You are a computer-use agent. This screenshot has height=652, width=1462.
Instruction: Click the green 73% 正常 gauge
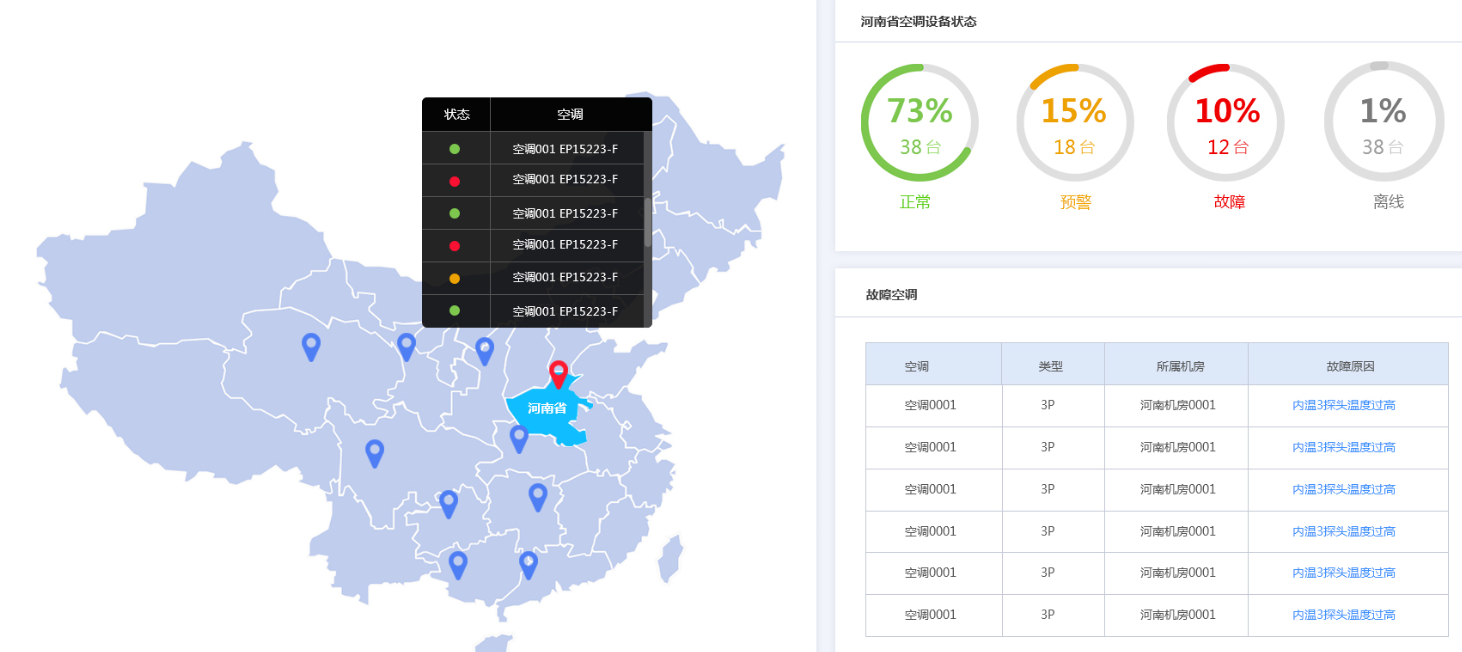click(x=919, y=122)
